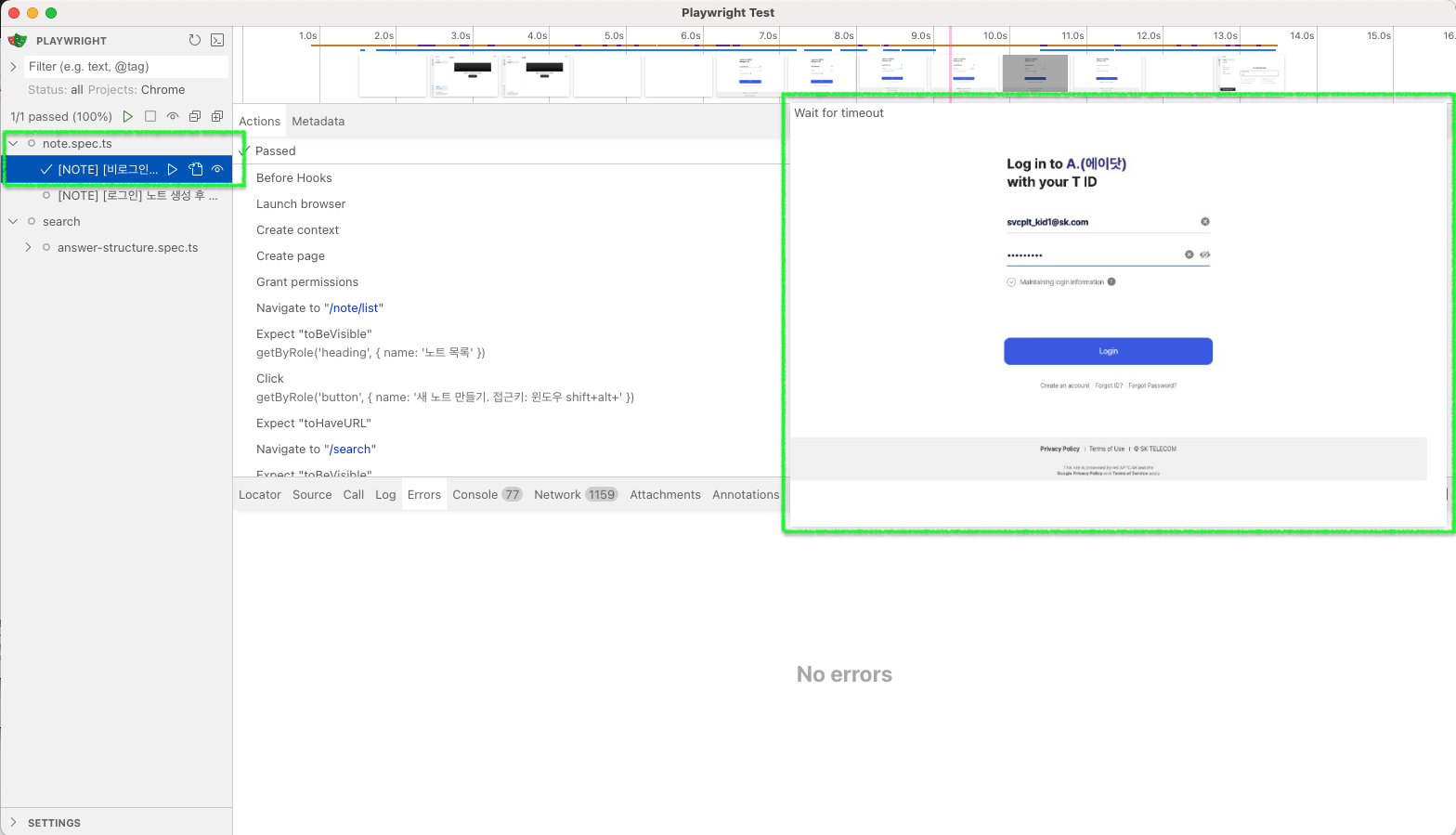The image size is (1456, 835).
Task: Click the Create an account link
Action: (1064, 385)
